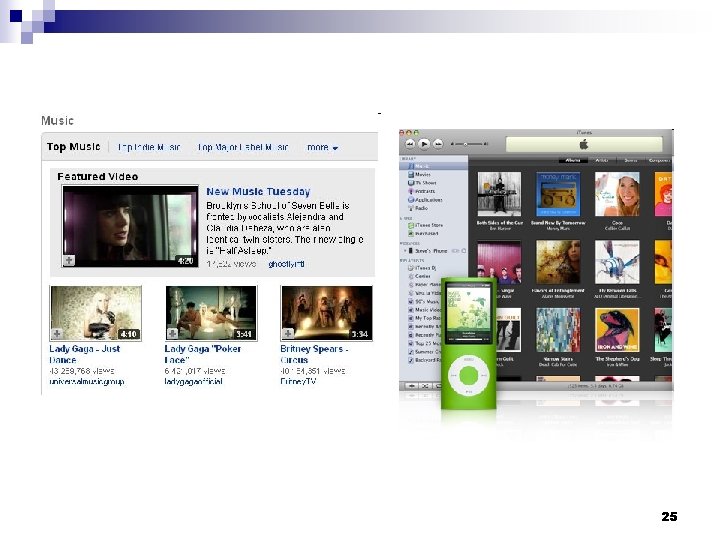720x540 pixels.
Task: Open the universalmusicgroup channel link
Action: [x=87, y=382]
